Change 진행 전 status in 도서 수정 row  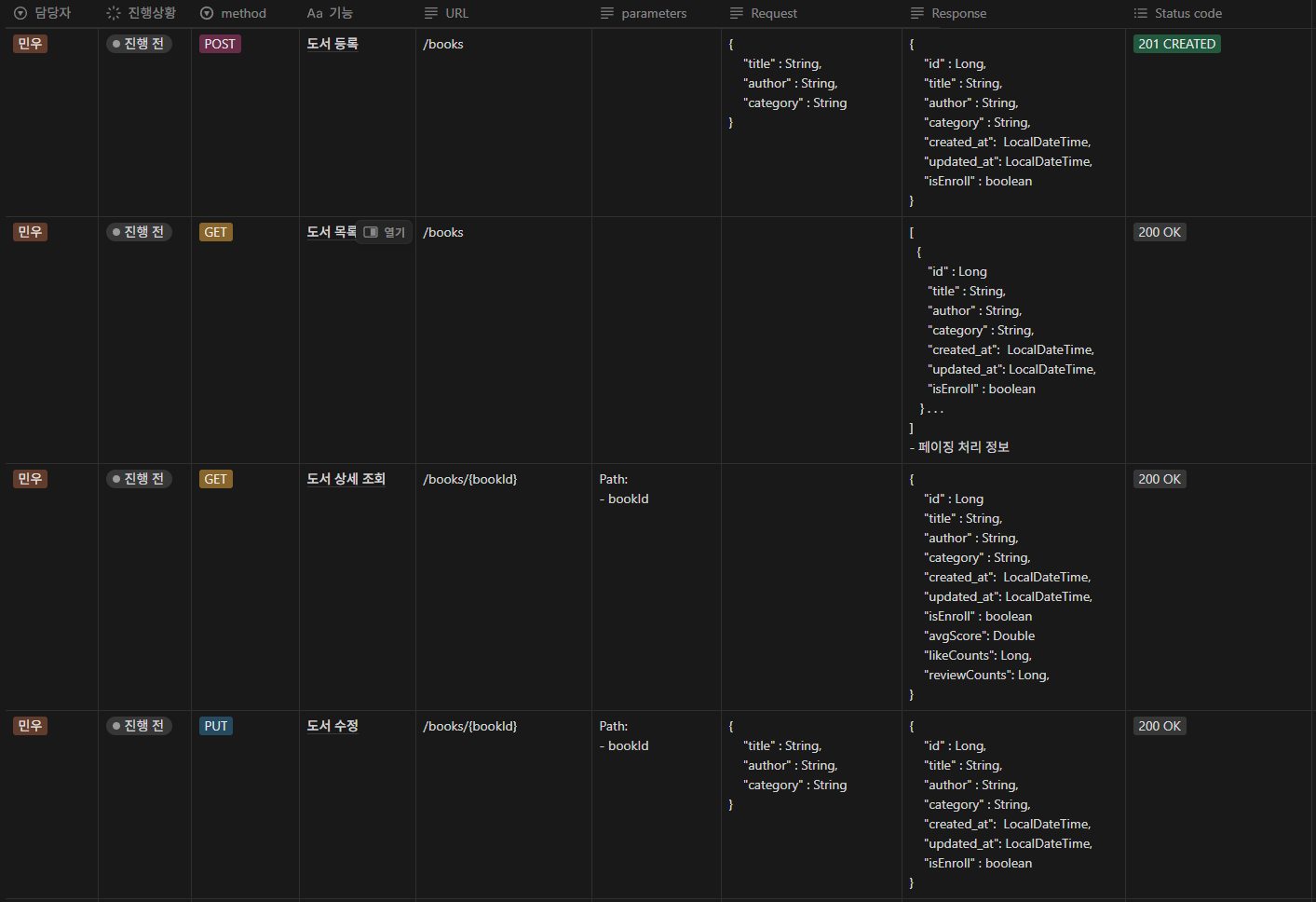pyautogui.click(x=139, y=726)
